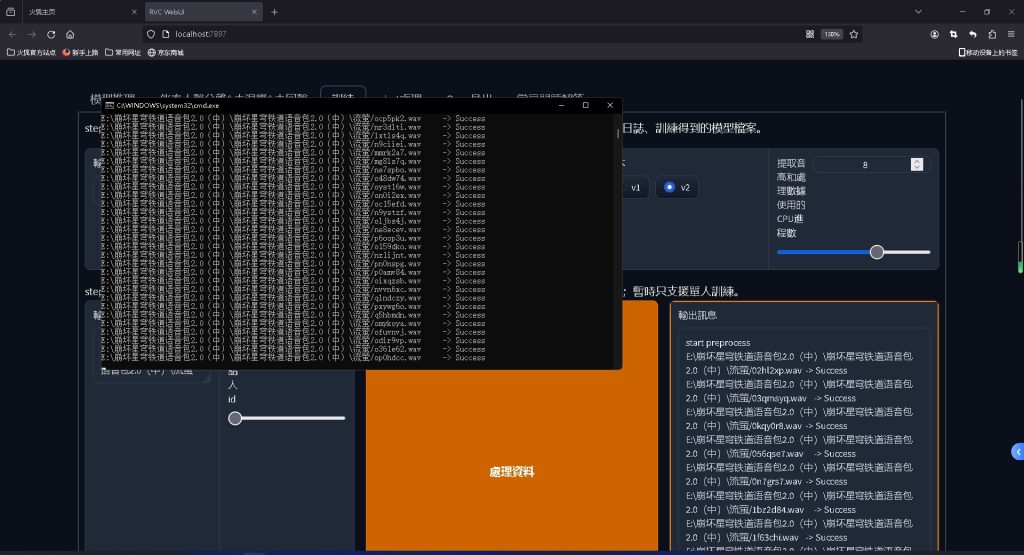Open browser home page
Image resolution: width=1024 pixels, height=555 pixels.
click(70, 34)
